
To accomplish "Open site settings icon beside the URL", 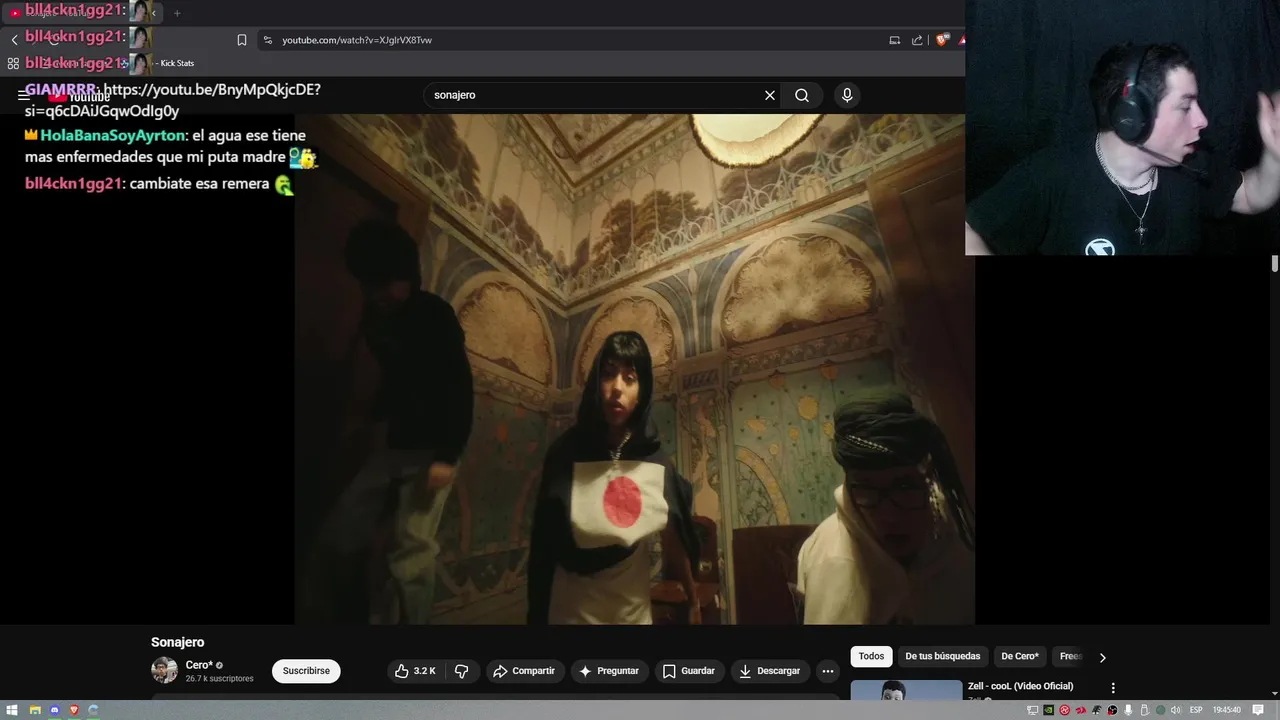I will [x=268, y=40].
